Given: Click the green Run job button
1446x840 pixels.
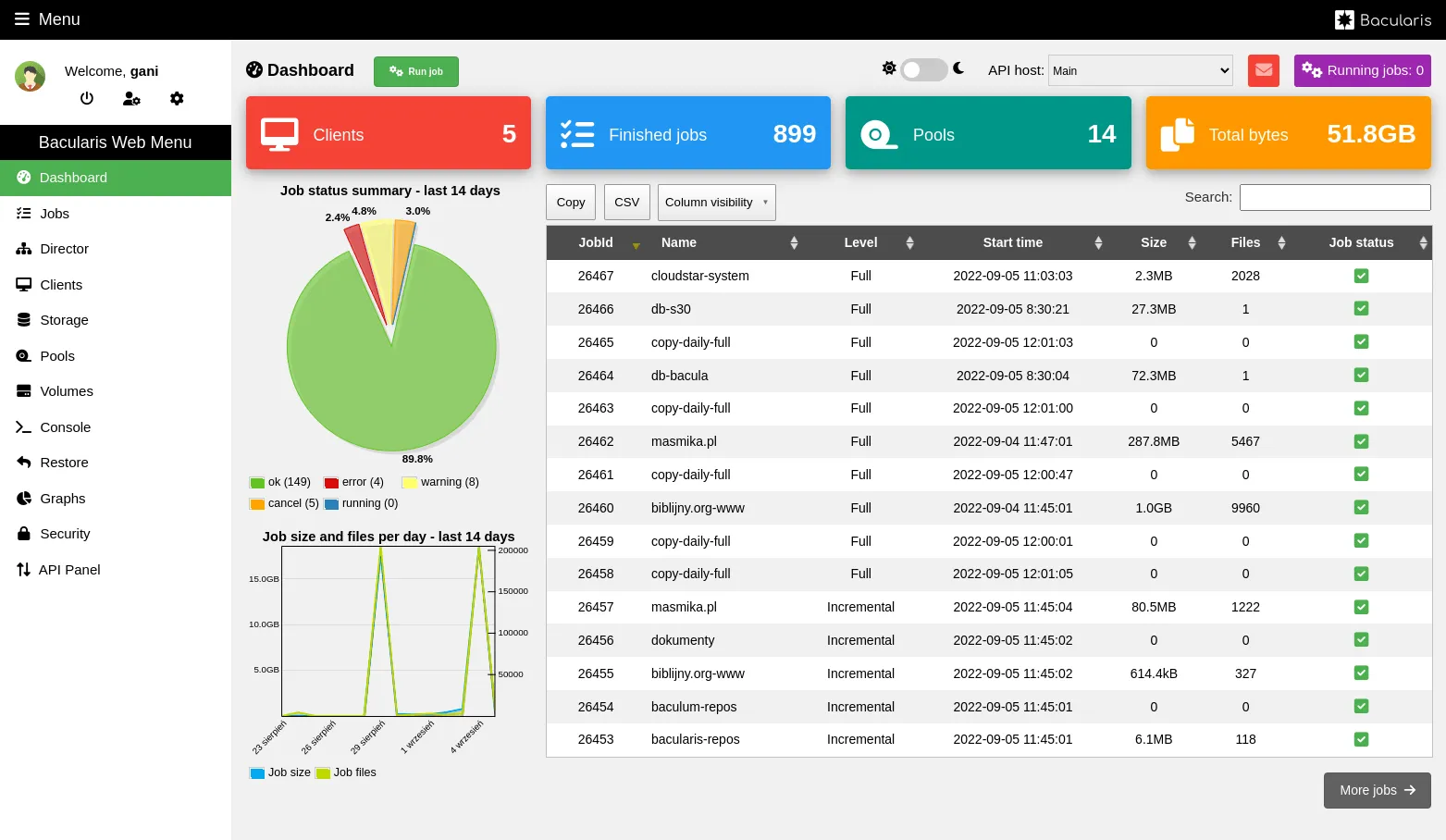Looking at the screenshot, I should tap(416, 71).
